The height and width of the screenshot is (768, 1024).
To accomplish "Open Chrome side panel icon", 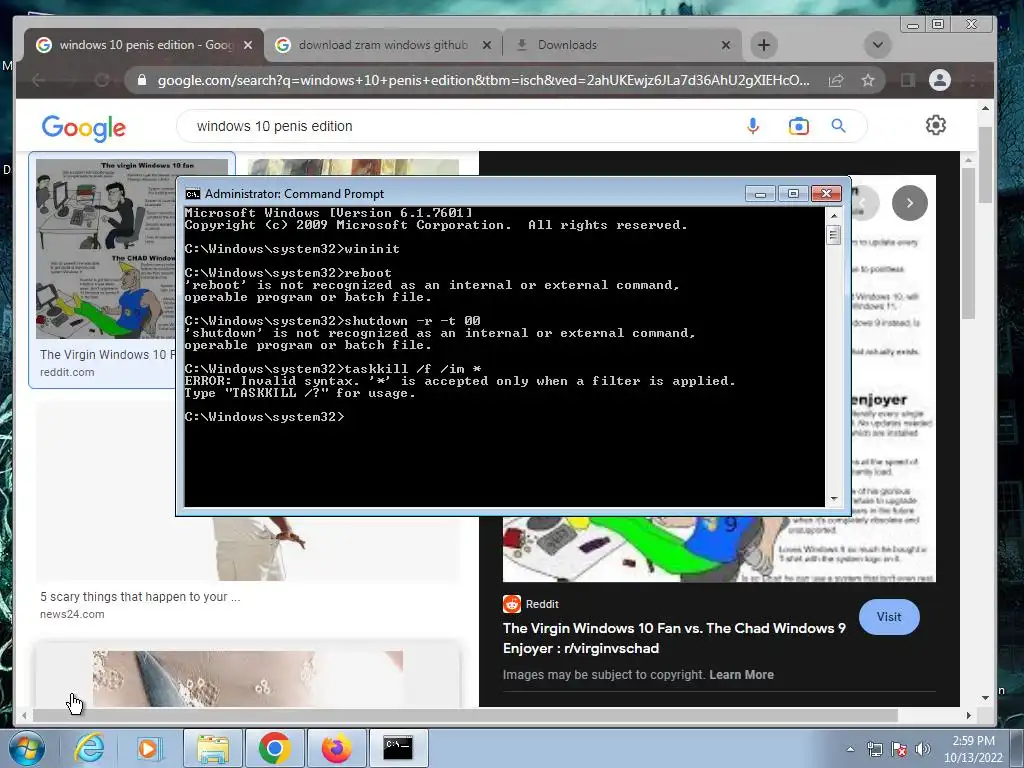I will pyautogui.click(x=908, y=80).
